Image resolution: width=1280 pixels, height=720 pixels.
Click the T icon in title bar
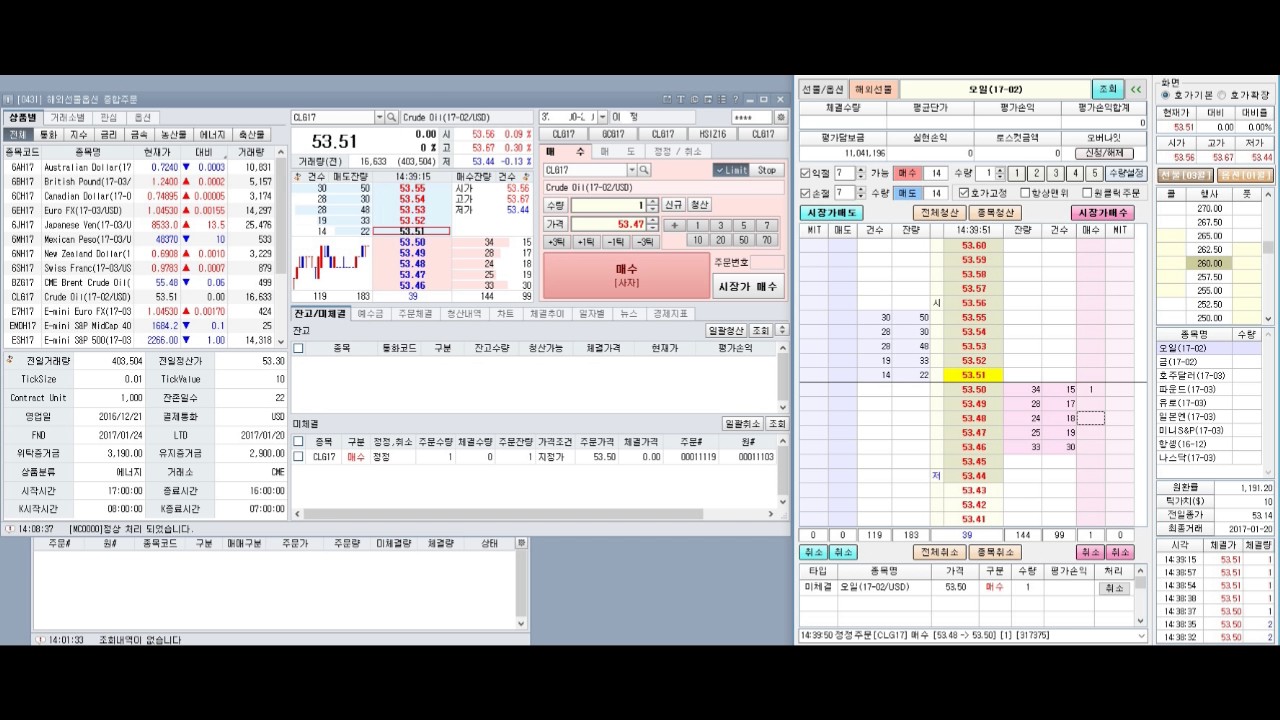click(x=681, y=99)
